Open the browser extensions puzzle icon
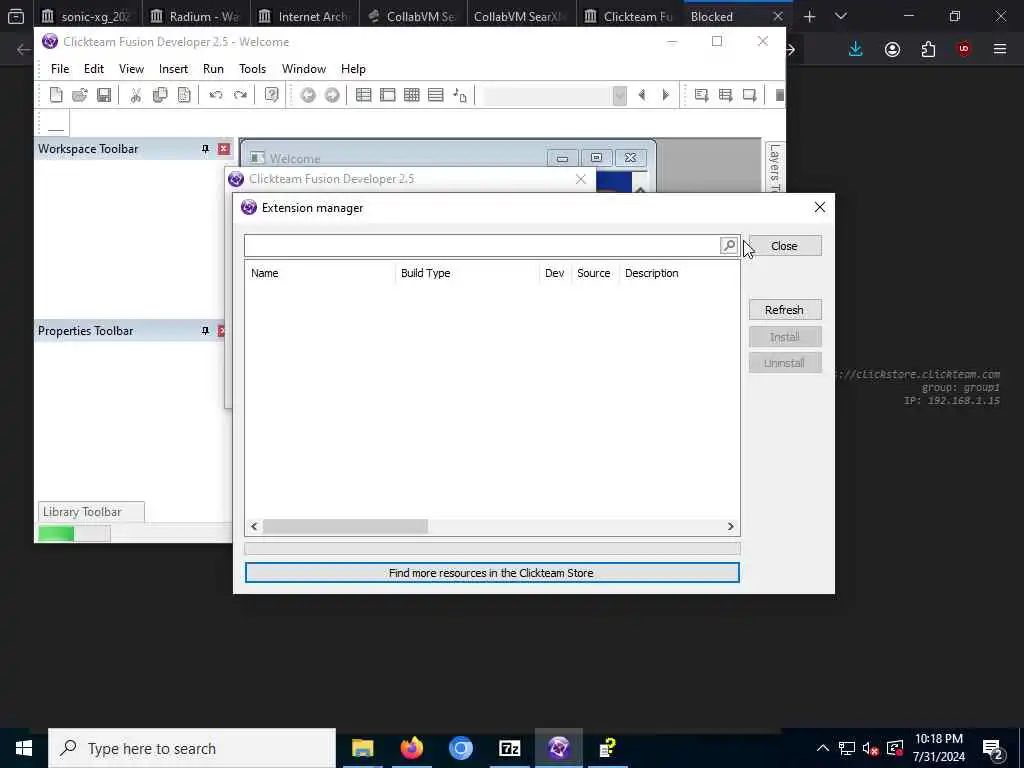The height and width of the screenshot is (768, 1024). pyautogui.click(x=928, y=50)
